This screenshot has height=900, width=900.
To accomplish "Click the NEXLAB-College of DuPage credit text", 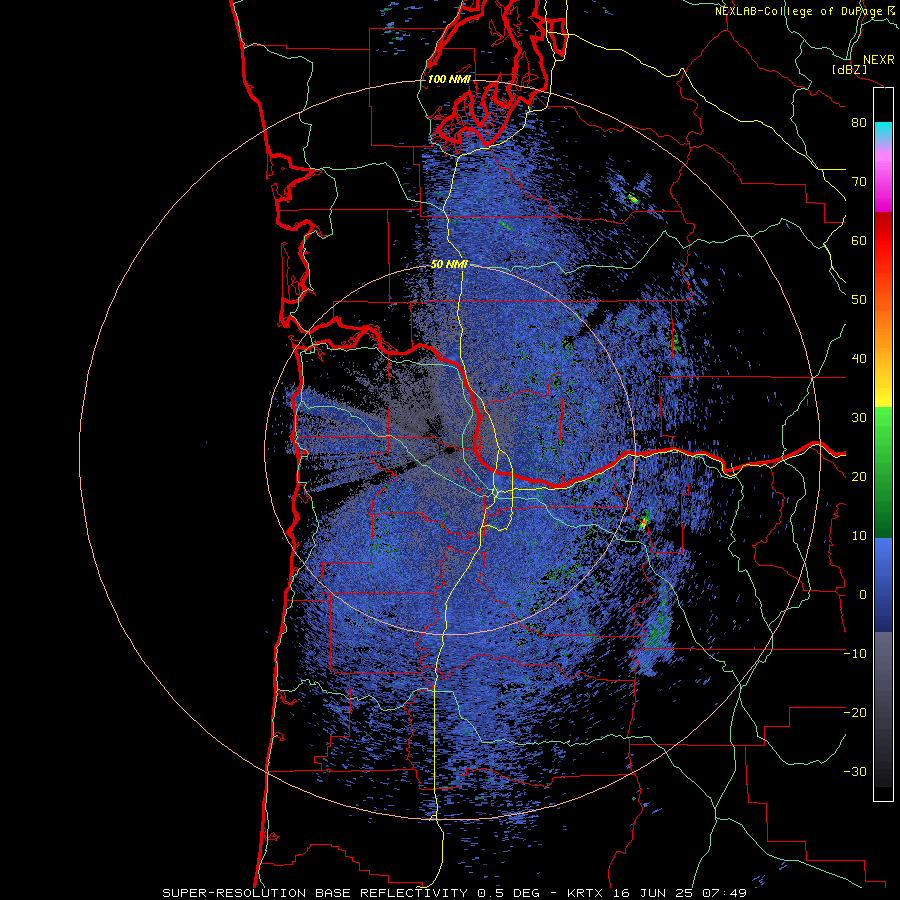I will (800, 11).
